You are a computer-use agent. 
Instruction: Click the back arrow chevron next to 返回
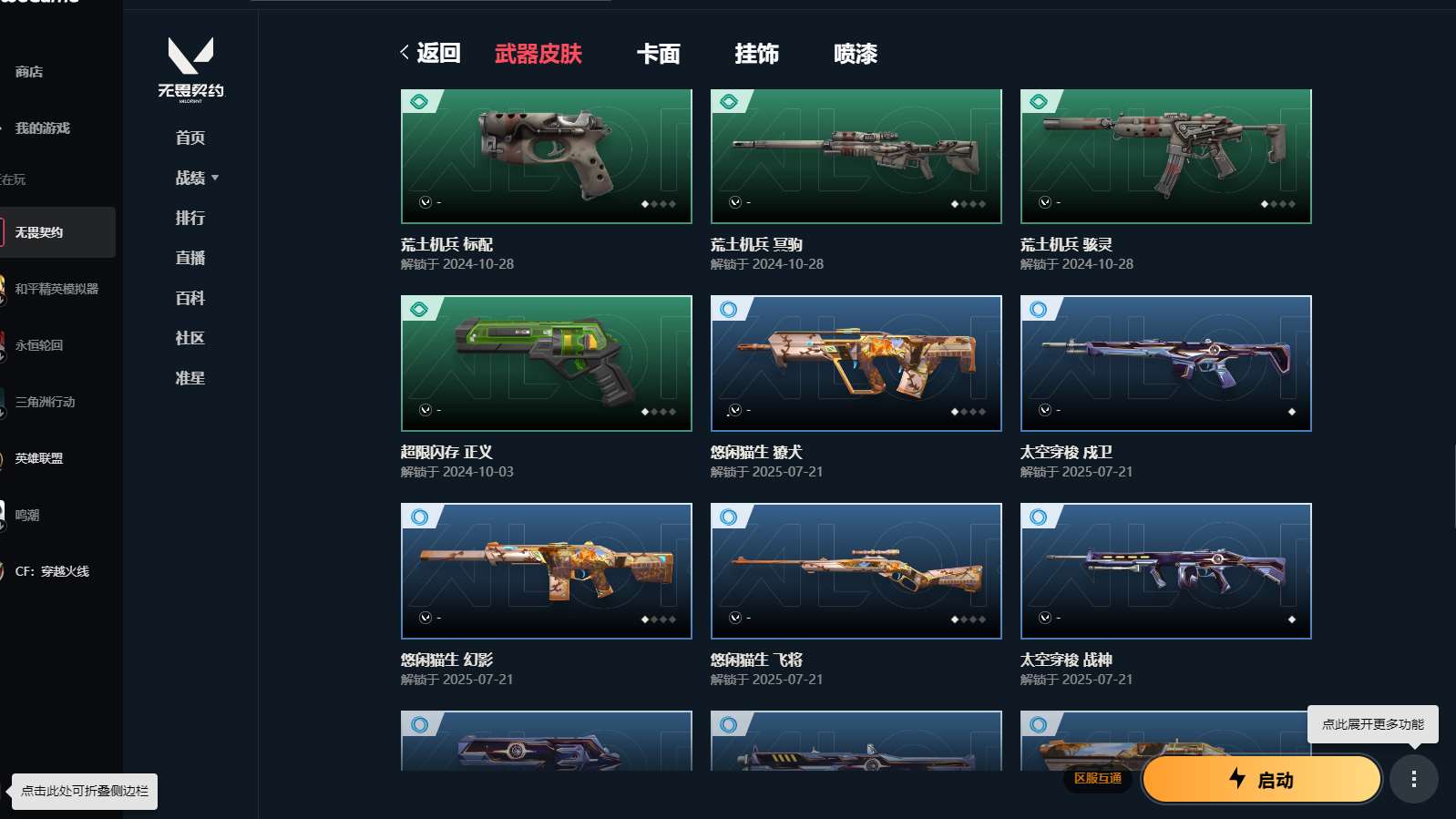404,53
